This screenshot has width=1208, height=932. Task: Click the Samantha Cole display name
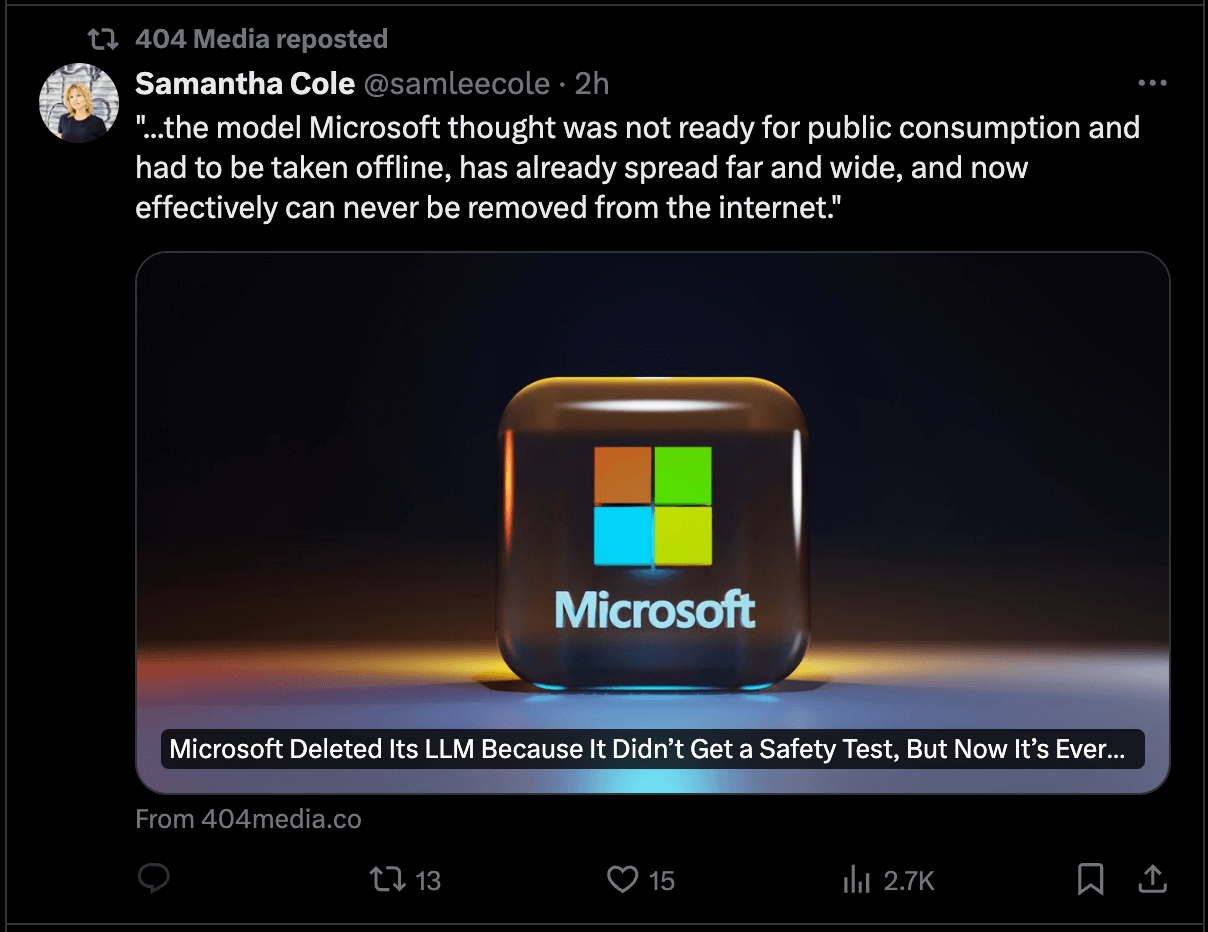(245, 83)
